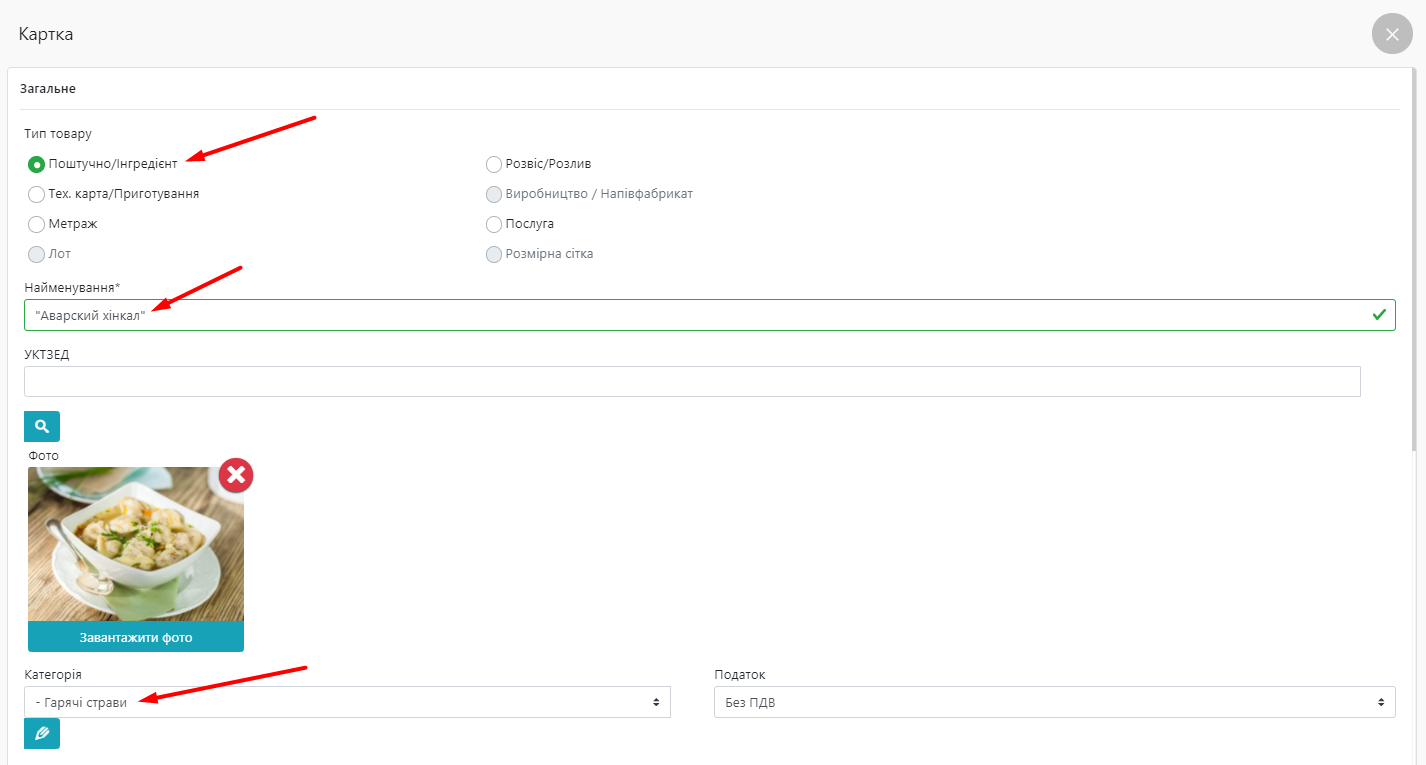Click the УКТЗЕД magnifier search button
The image size is (1426, 765).
tap(42, 426)
